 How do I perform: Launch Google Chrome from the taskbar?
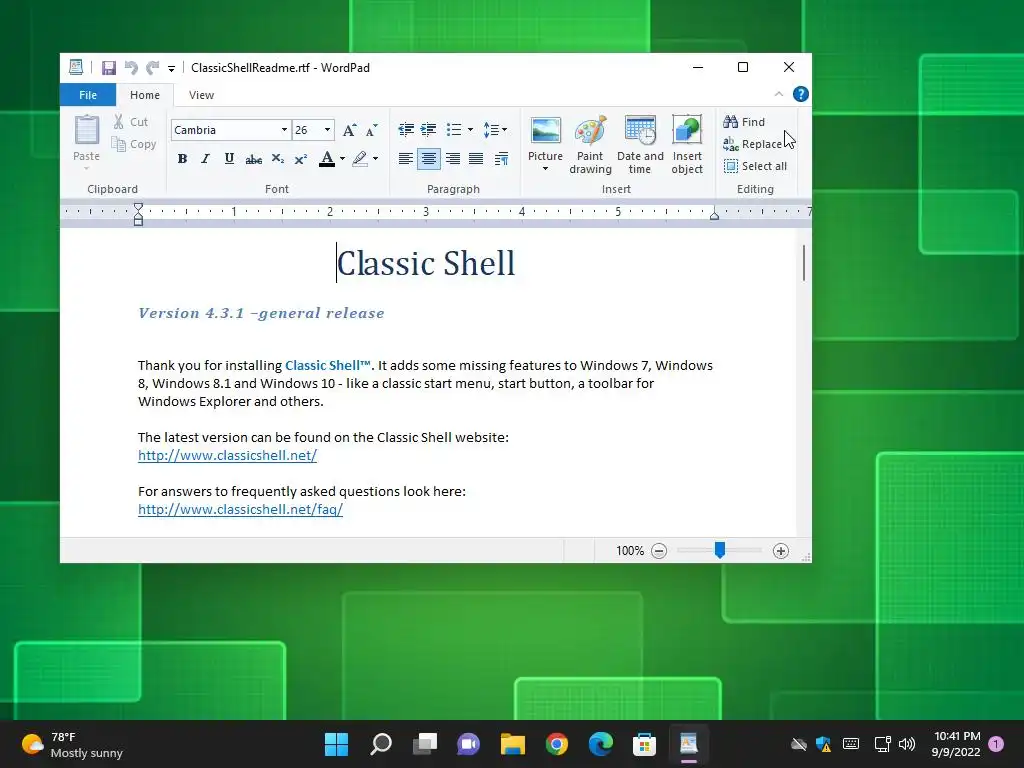[x=556, y=744]
